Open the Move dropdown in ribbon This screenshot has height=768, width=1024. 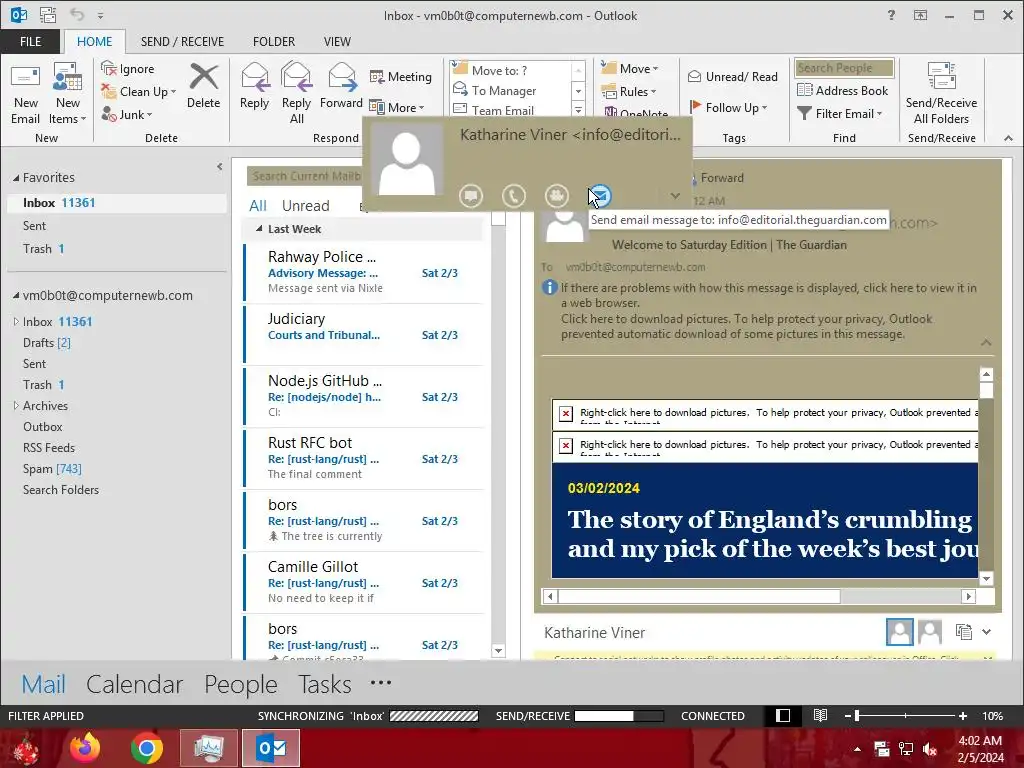coord(630,69)
